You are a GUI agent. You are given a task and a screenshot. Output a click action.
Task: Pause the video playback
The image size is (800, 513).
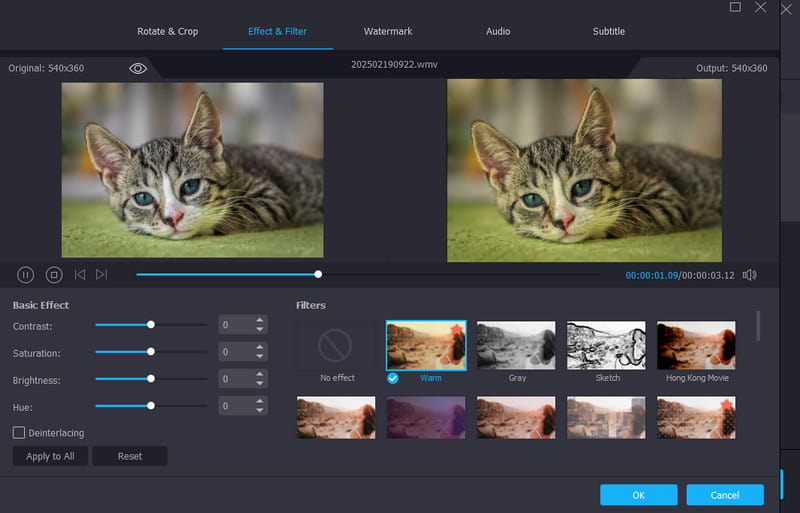click(x=25, y=275)
